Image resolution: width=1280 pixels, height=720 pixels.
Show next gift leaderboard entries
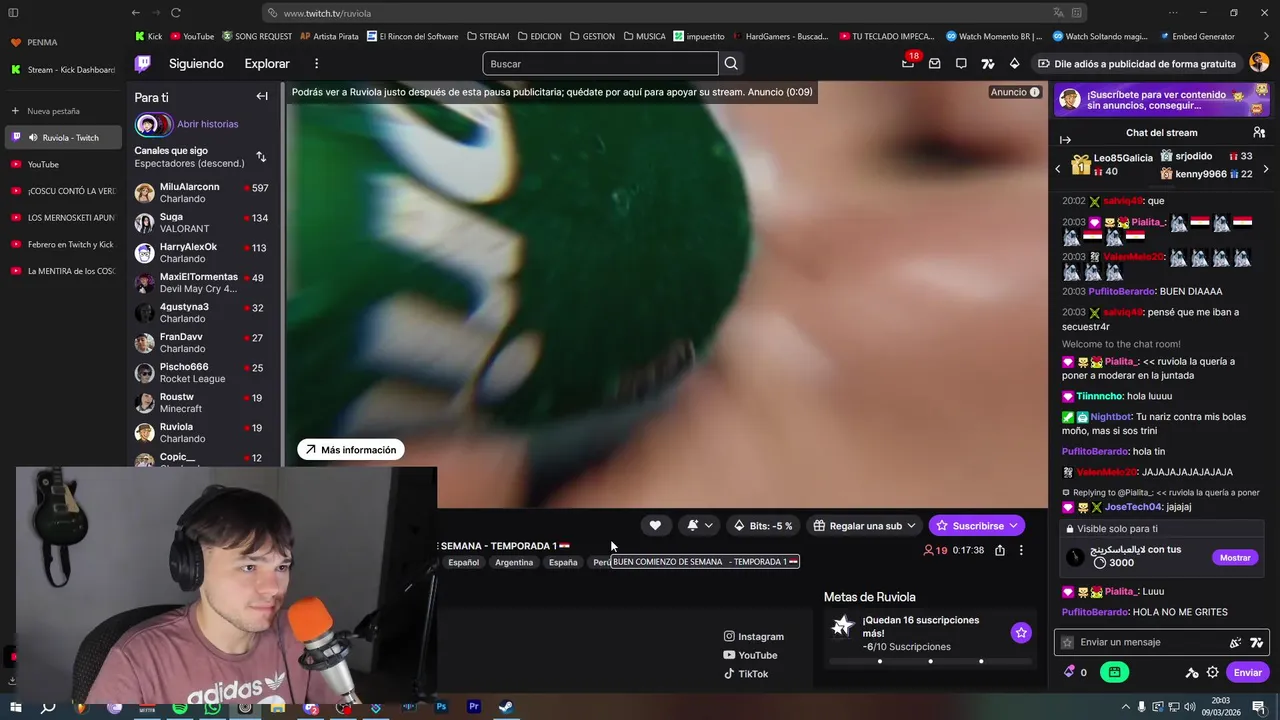pos(1266,169)
